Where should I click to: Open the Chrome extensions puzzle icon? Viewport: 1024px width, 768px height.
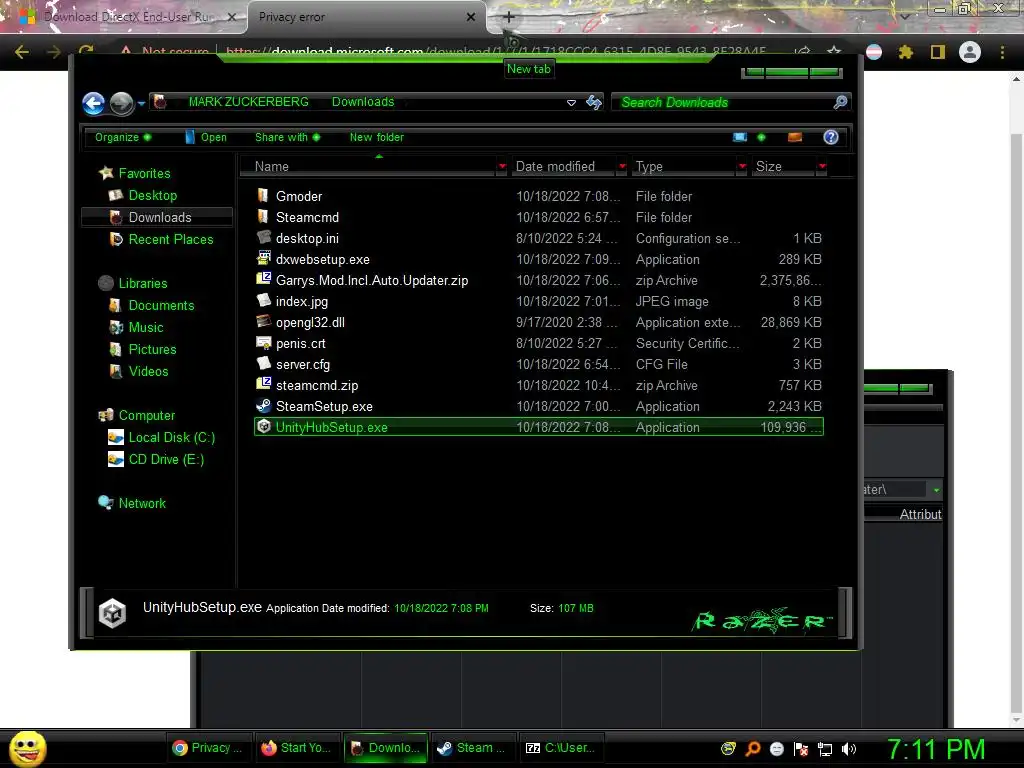pos(906,52)
